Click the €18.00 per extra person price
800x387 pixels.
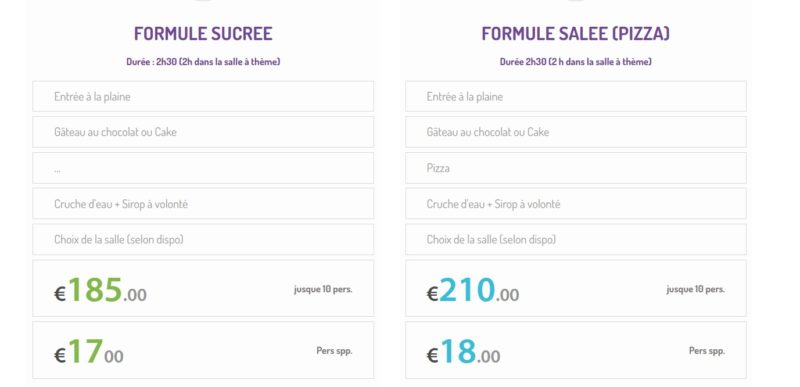[x=463, y=352]
